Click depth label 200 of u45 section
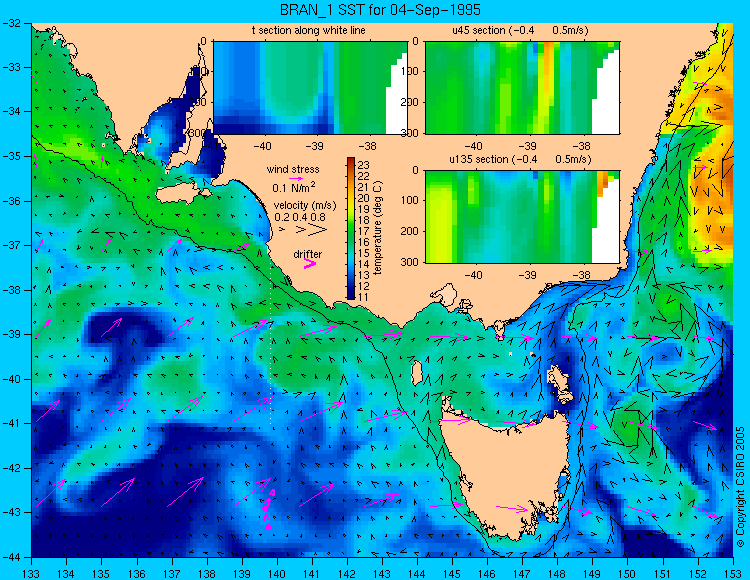This screenshot has width=750, height=580. pyautogui.click(x=409, y=102)
